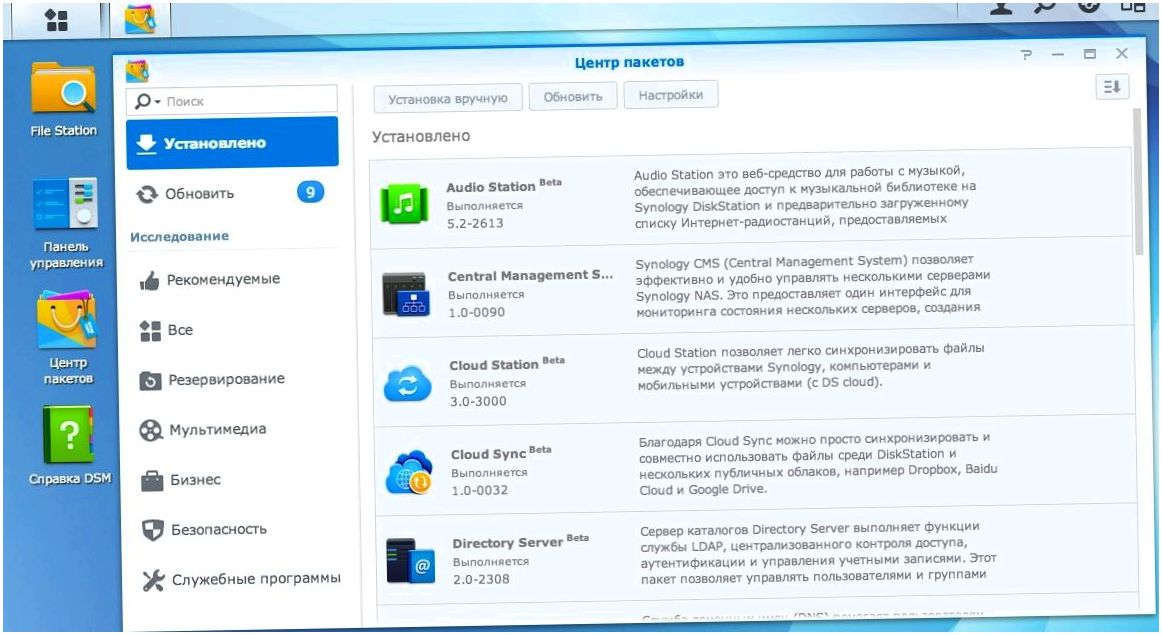1162x635 pixels.
Task: Click the Cloud Sync package icon
Action: tap(409, 472)
